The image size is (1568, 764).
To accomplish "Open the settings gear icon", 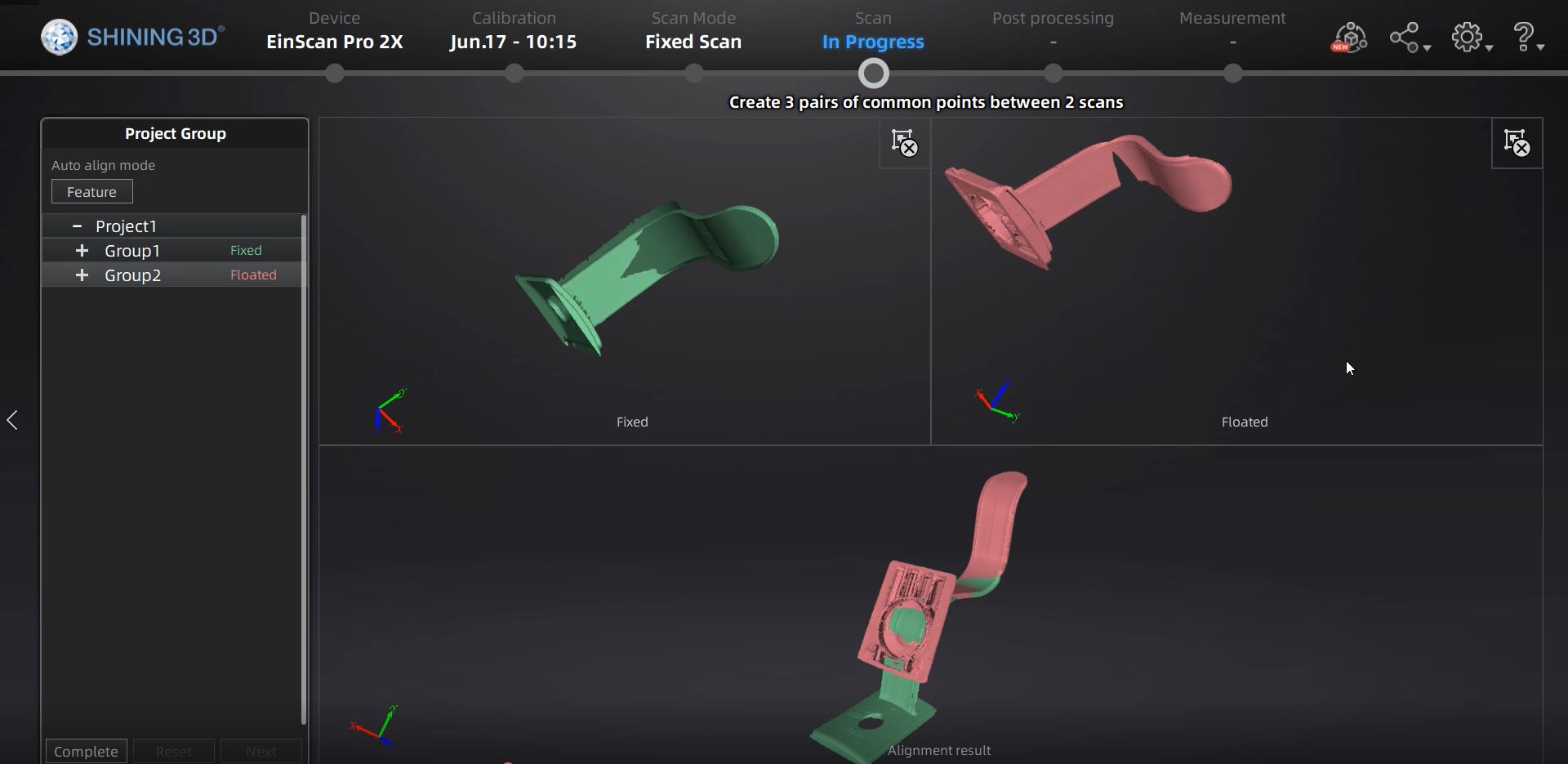I will [1468, 37].
